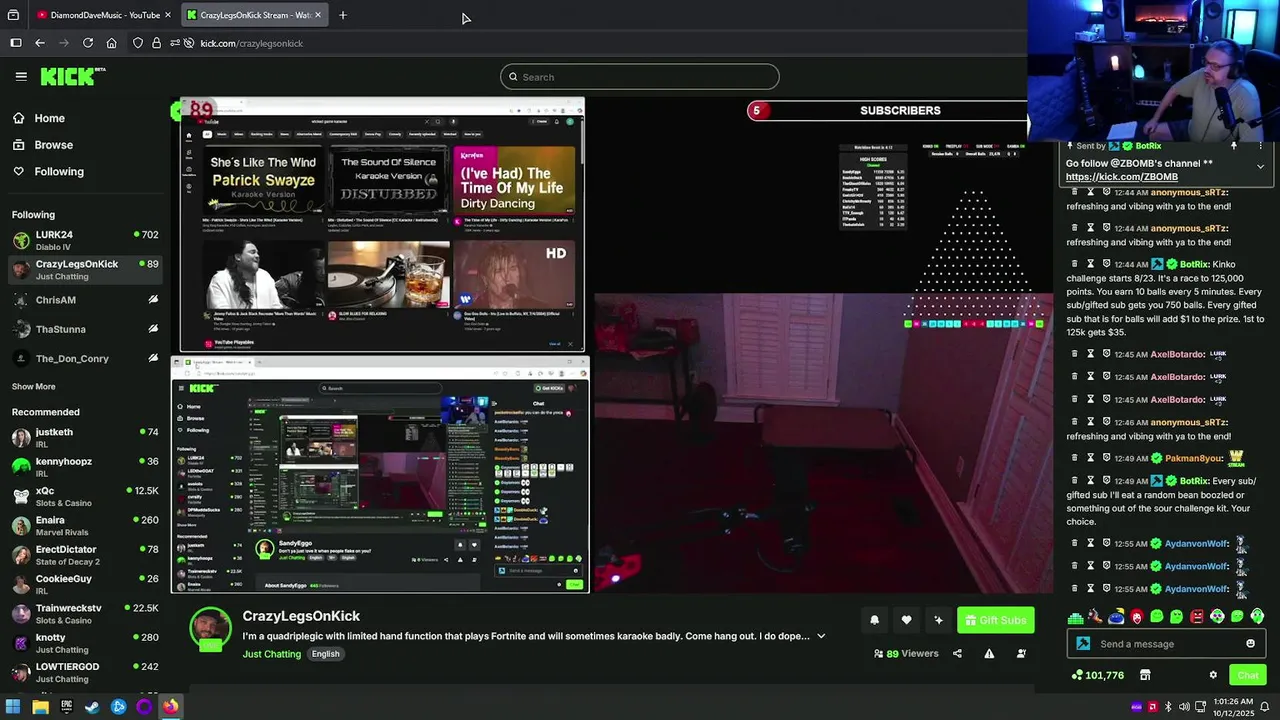Open chat settings gear
This screenshot has height=720, width=1280.
click(x=1213, y=675)
